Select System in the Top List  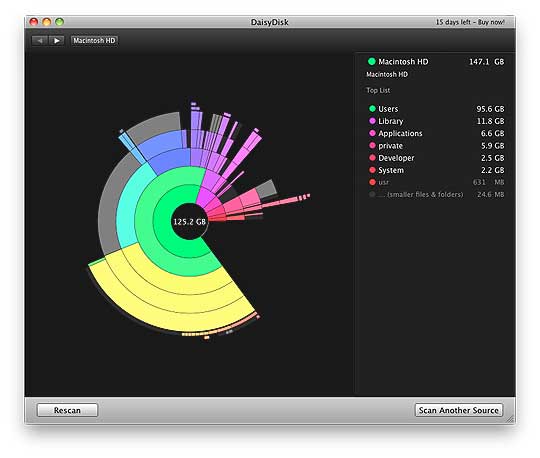click(x=436, y=170)
